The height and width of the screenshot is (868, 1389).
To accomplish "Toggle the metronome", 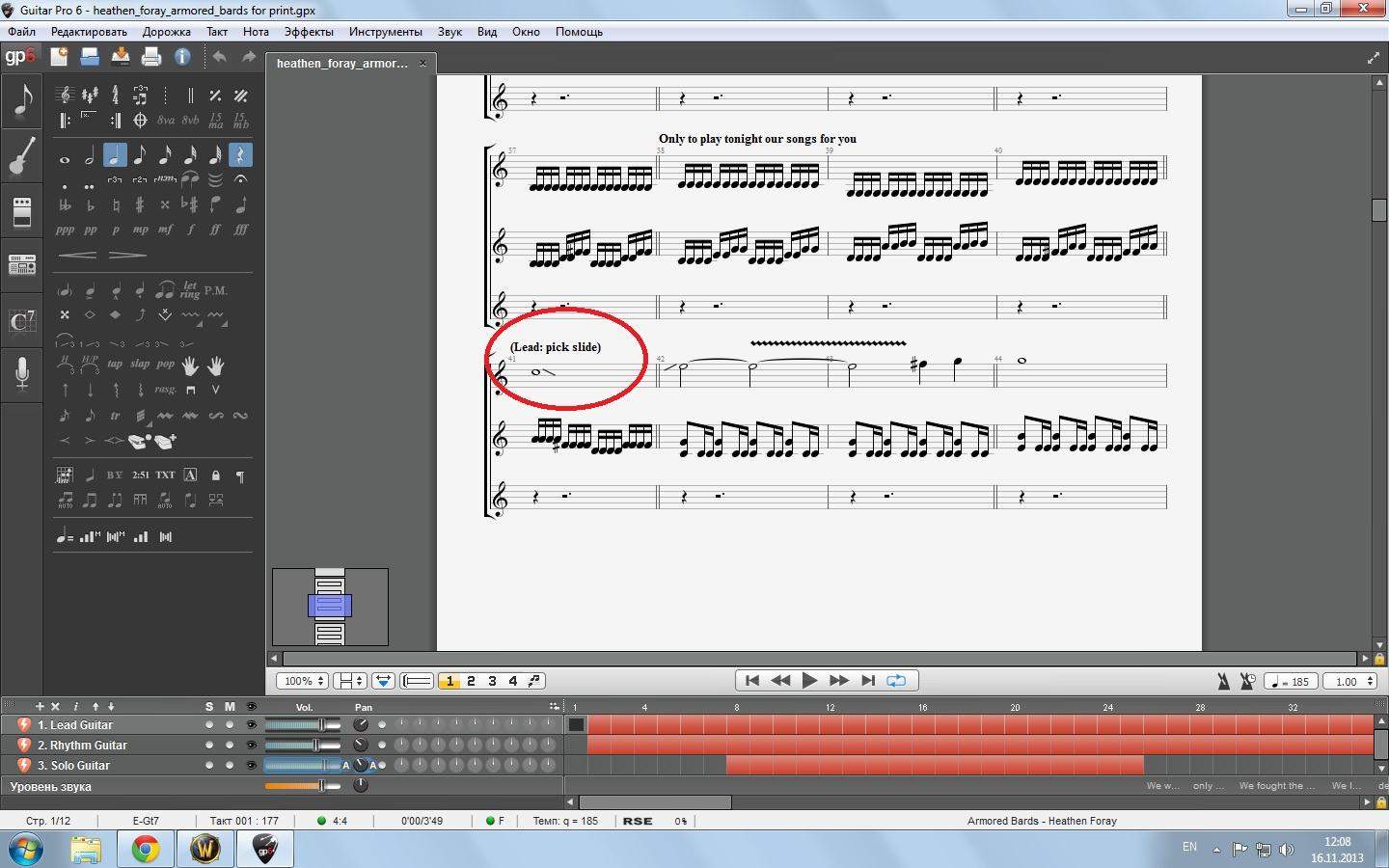I will point(1223,682).
